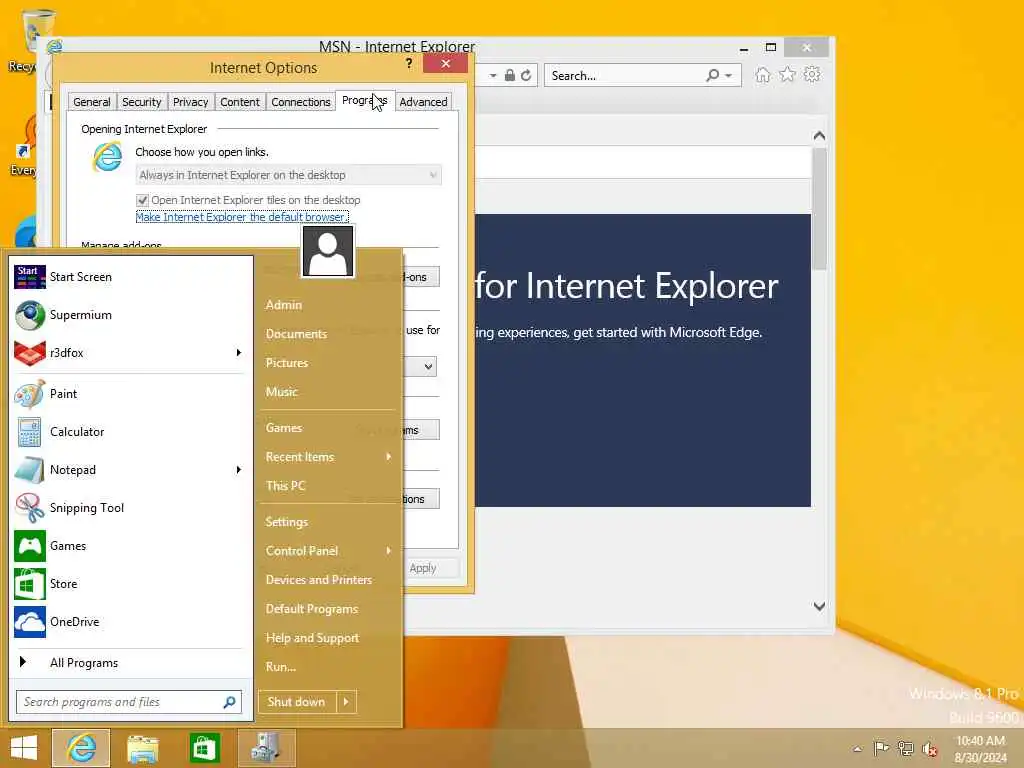Open Shut down options arrow
The height and width of the screenshot is (768, 1024).
point(346,702)
